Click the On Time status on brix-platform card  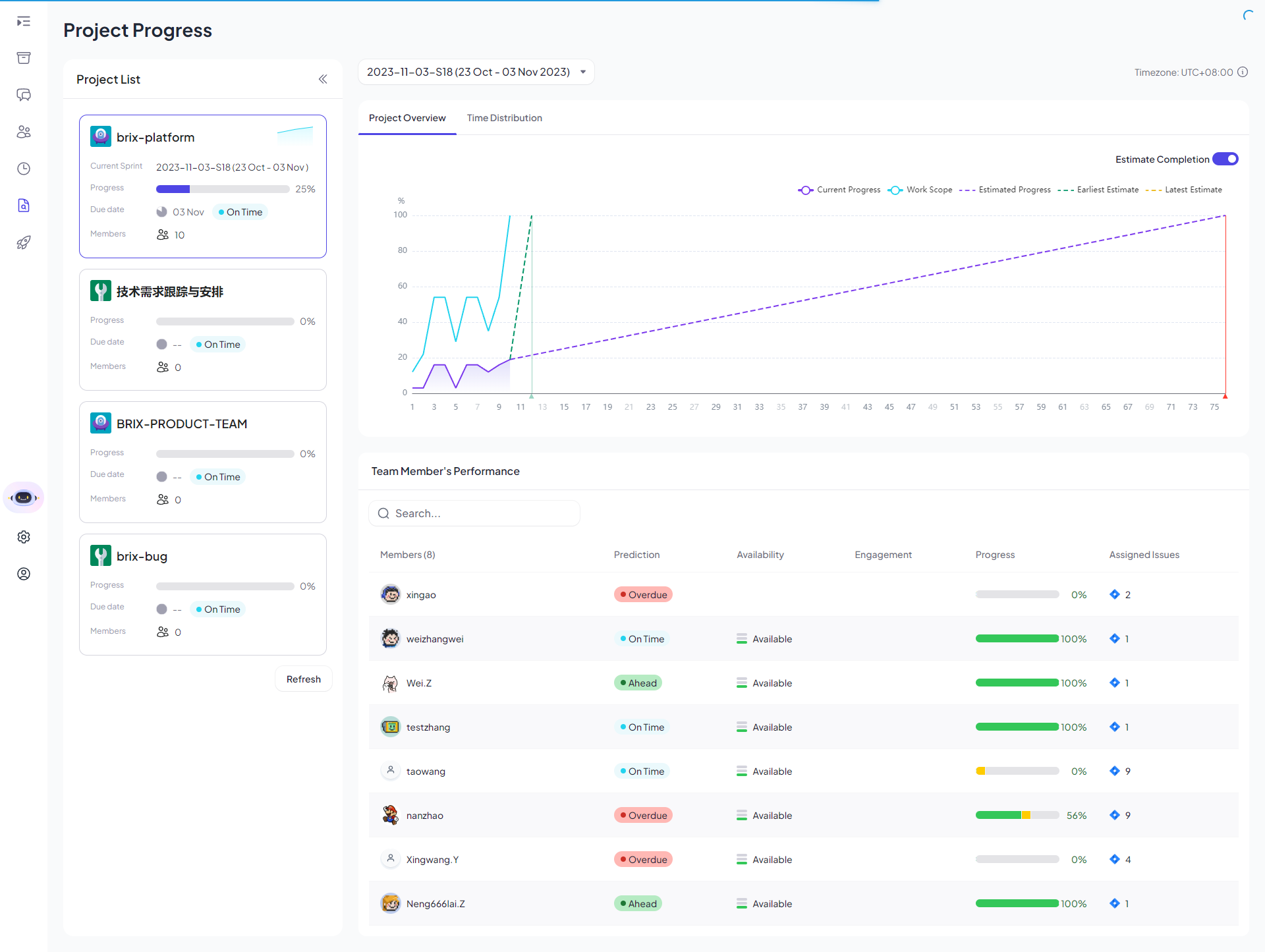pos(240,212)
